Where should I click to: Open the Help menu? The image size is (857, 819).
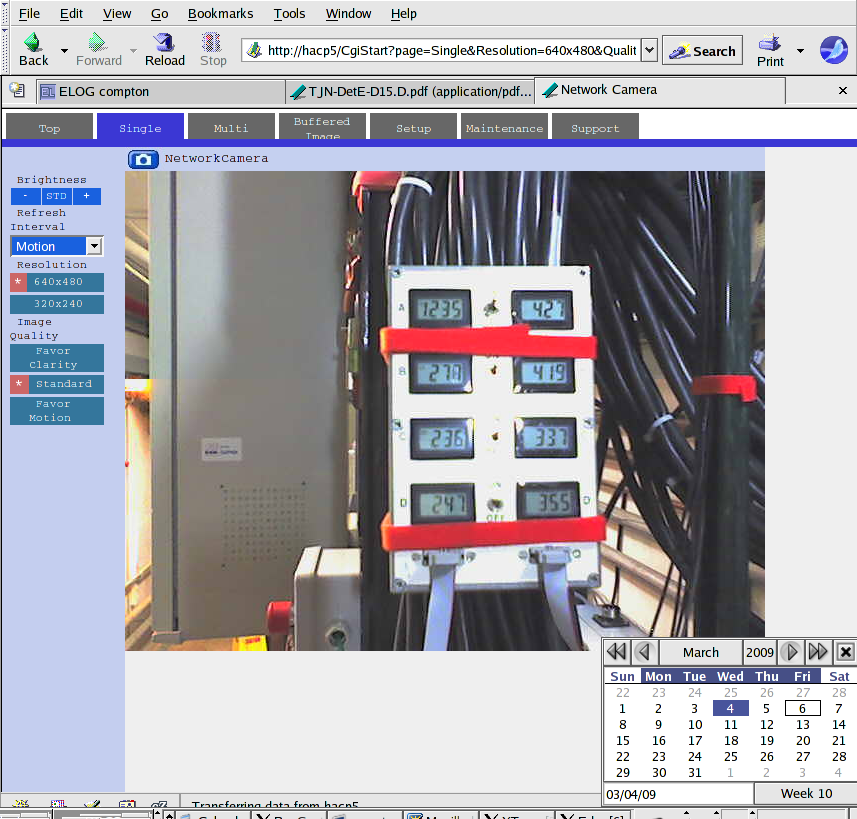403,14
